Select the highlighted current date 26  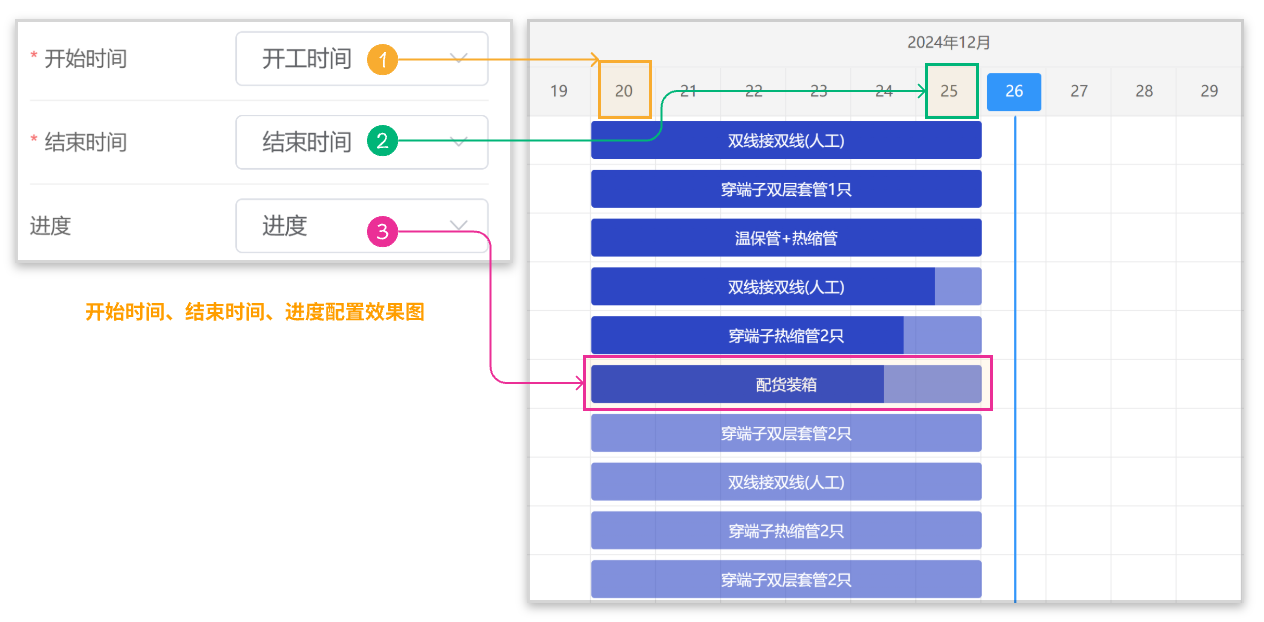[x=1014, y=91]
